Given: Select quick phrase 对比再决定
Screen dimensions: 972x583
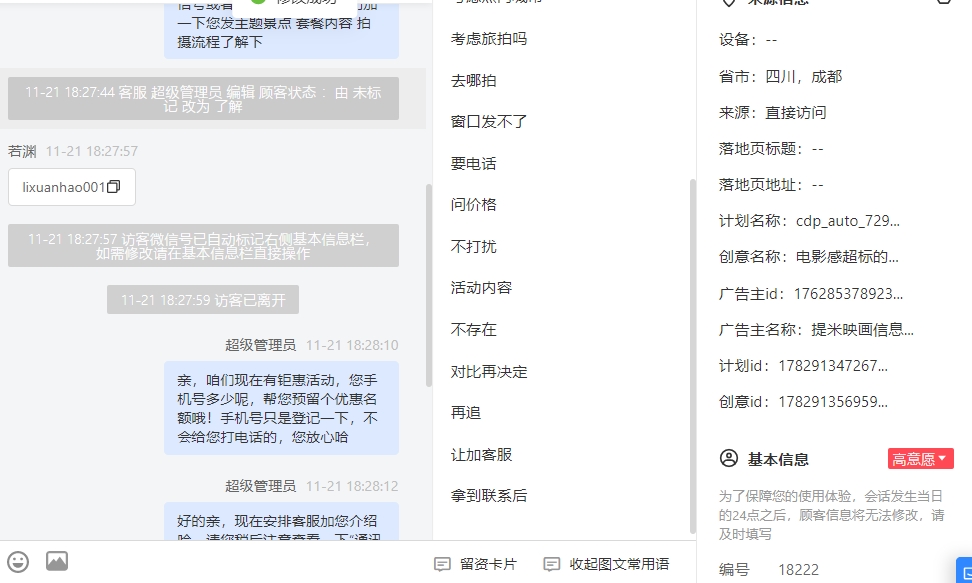Looking at the screenshot, I should click(x=488, y=371).
